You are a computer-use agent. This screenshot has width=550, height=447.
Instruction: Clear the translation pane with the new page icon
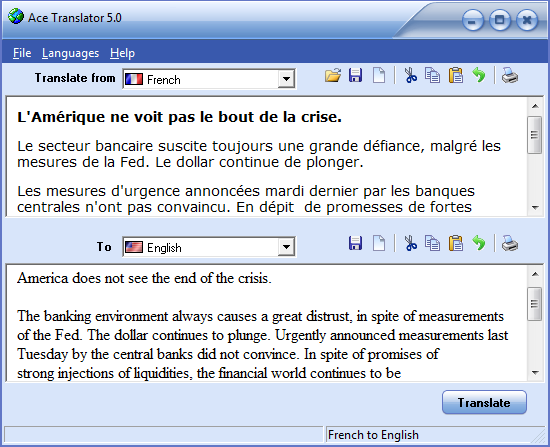coord(379,243)
